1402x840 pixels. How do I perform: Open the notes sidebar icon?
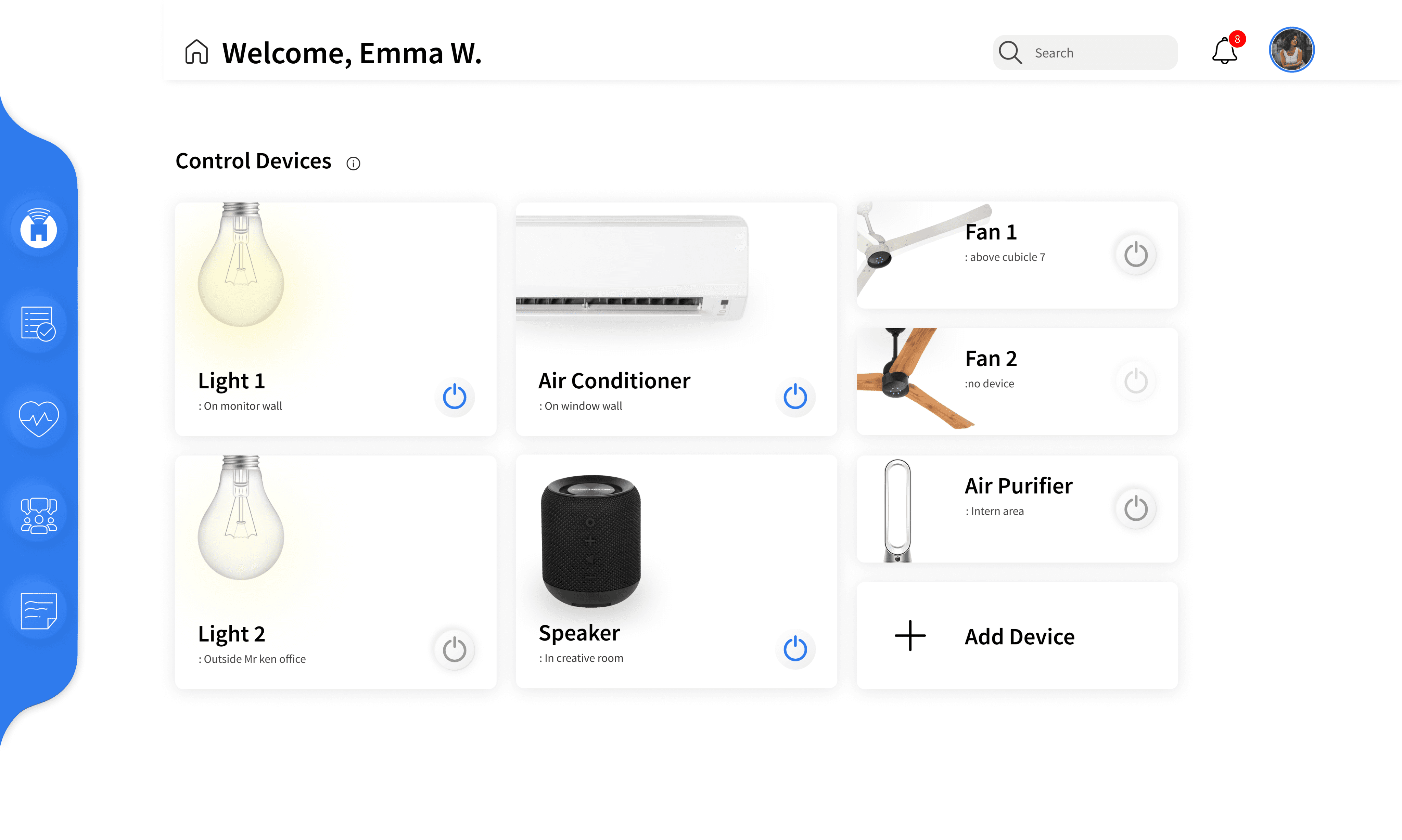point(38,610)
